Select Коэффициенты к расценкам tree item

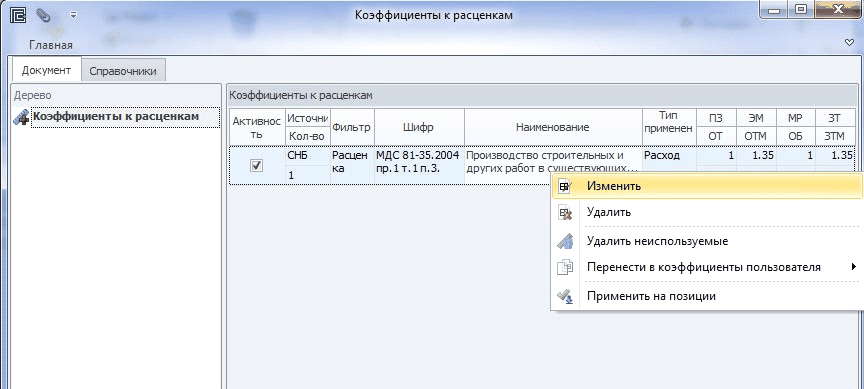point(116,116)
